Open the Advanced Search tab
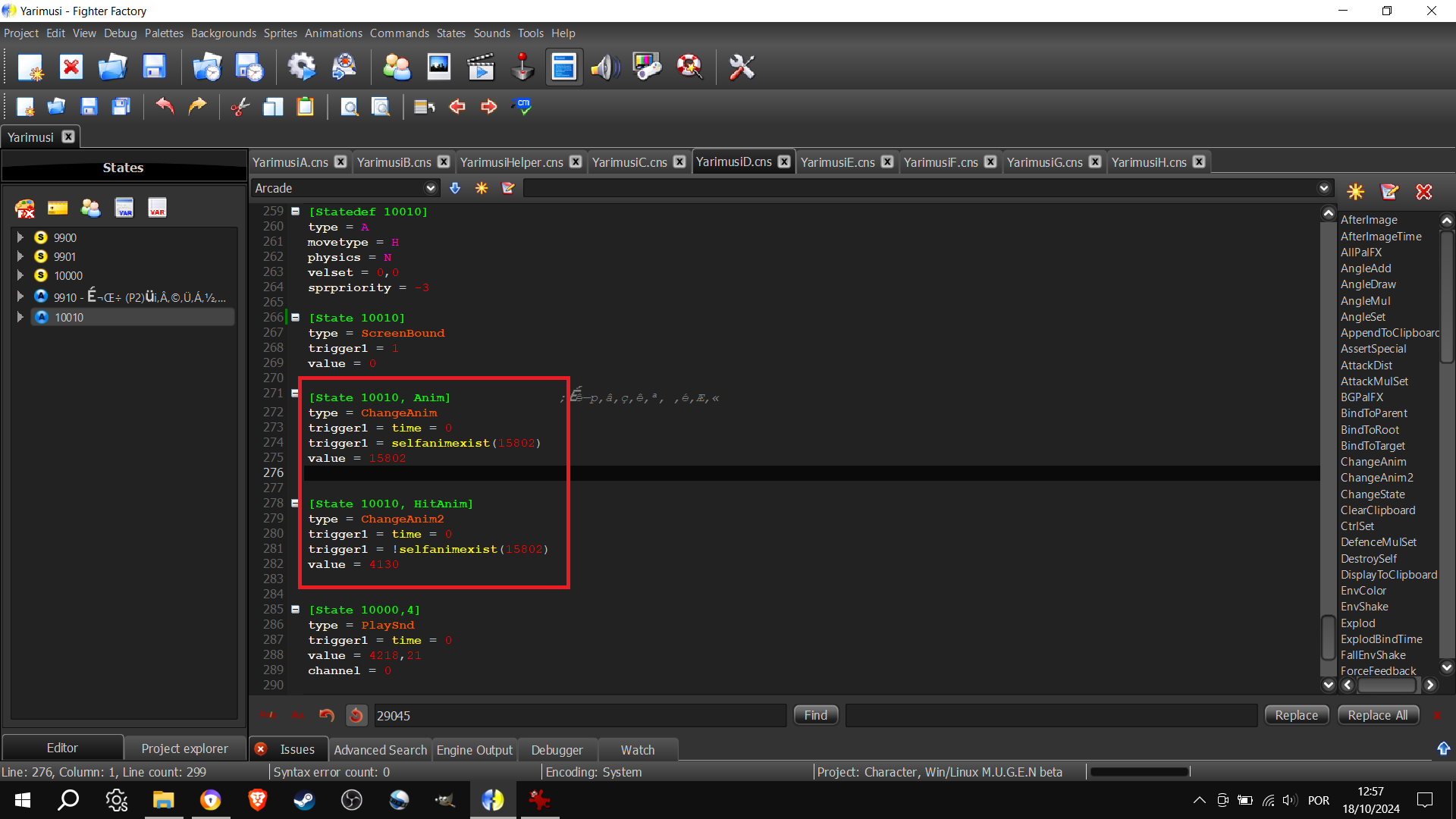This screenshot has height=819, width=1456. pos(381,750)
